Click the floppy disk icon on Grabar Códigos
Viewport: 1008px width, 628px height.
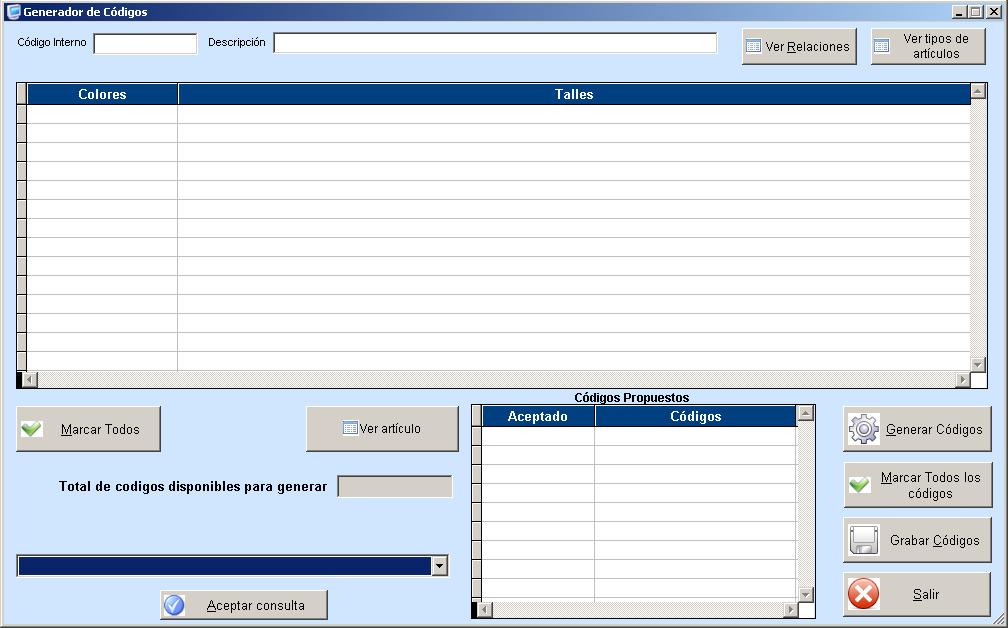pos(864,540)
